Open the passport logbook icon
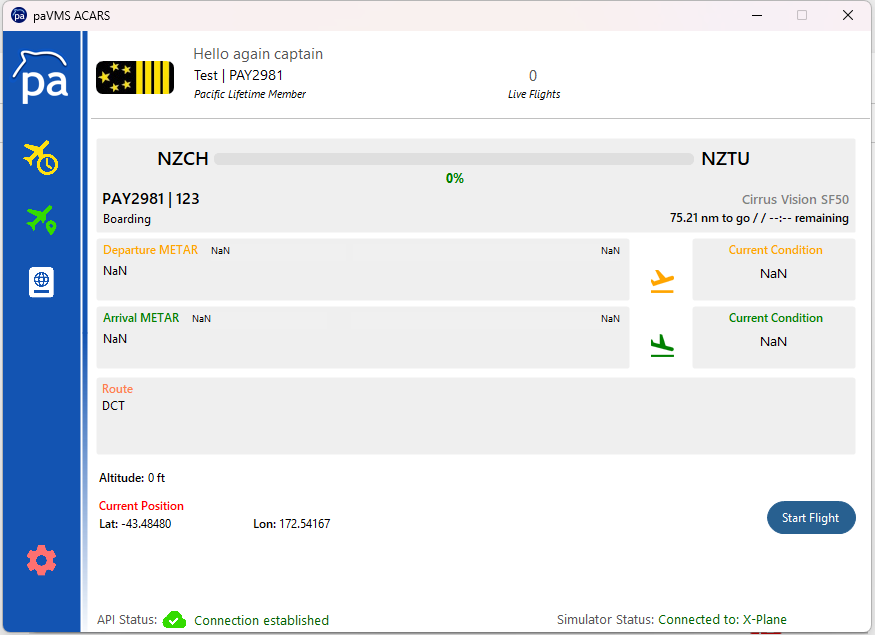The width and height of the screenshot is (875, 635). click(x=41, y=282)
